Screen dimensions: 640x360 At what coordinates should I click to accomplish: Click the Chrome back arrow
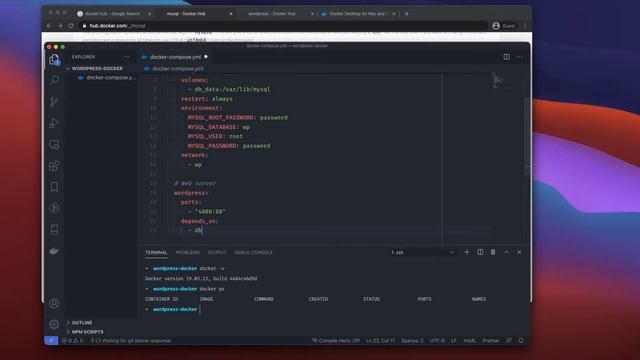[49, 26]
